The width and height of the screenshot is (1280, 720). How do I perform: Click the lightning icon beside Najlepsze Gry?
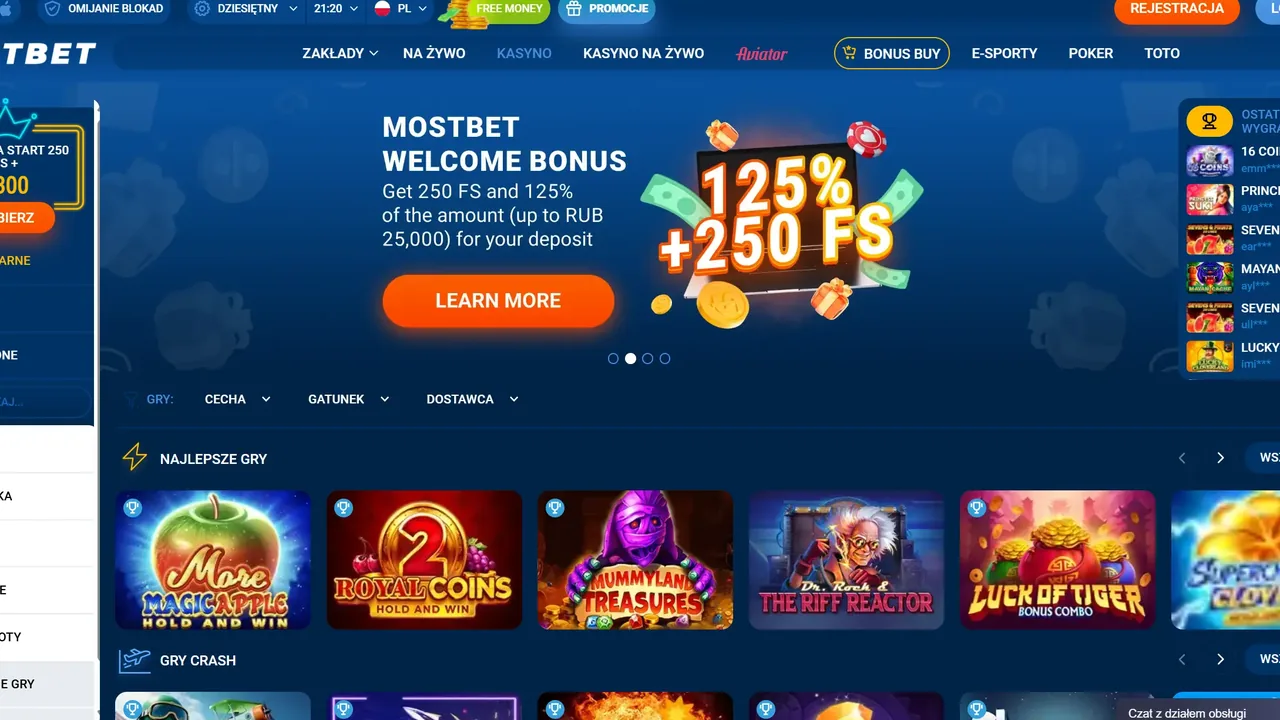134,458
